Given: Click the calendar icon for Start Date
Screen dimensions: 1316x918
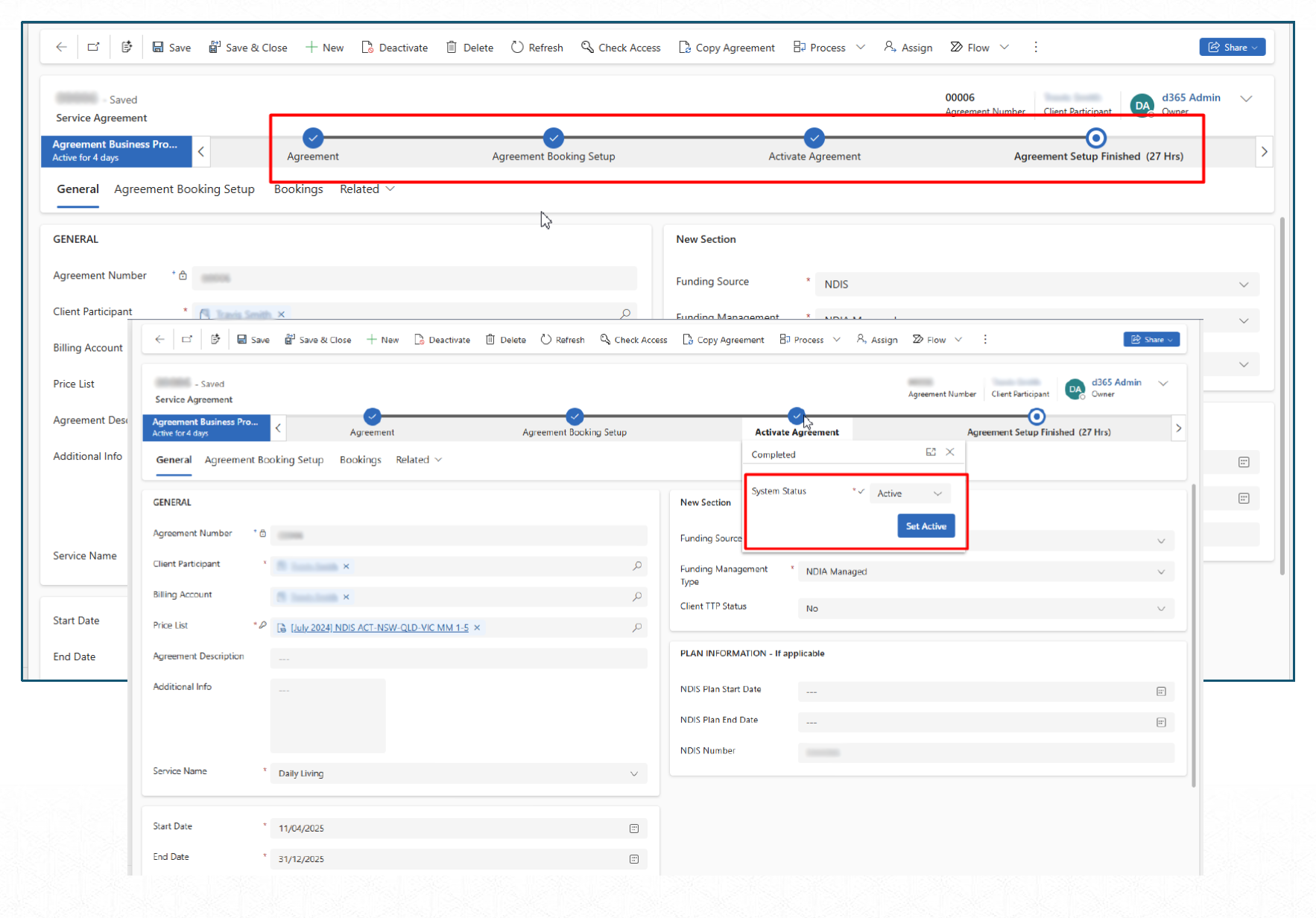Looking at the screenshot, I should click(634, 829).
